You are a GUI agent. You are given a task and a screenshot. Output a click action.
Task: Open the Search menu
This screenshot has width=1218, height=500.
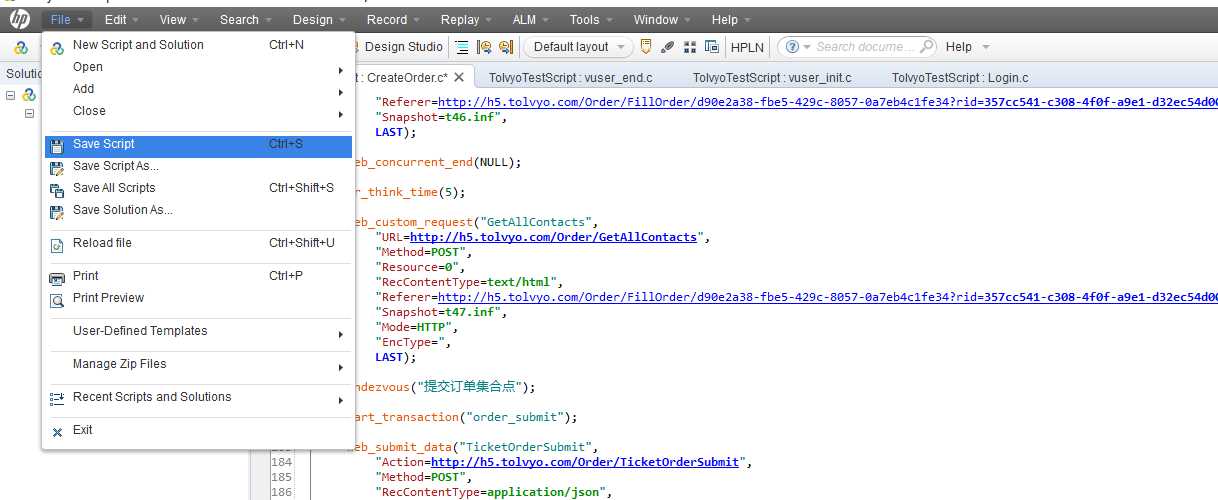(x=247, y=19)
